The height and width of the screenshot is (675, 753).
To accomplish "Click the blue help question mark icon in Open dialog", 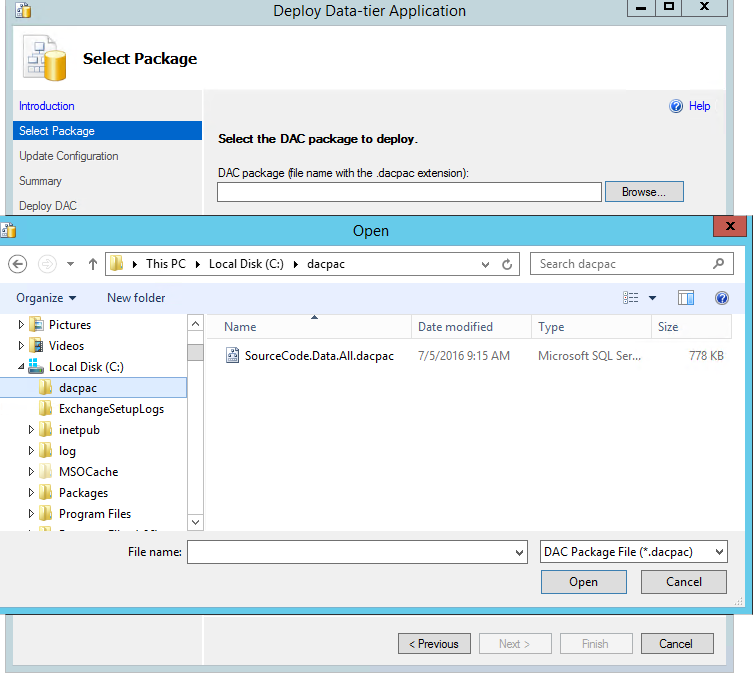I will pyautogui.click(x=721, y=298).
